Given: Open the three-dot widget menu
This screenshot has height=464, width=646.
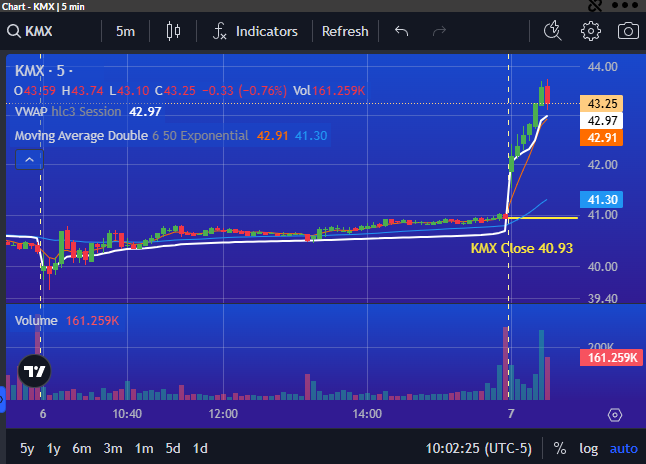Looking at the screenshot, I should [625, 5].
